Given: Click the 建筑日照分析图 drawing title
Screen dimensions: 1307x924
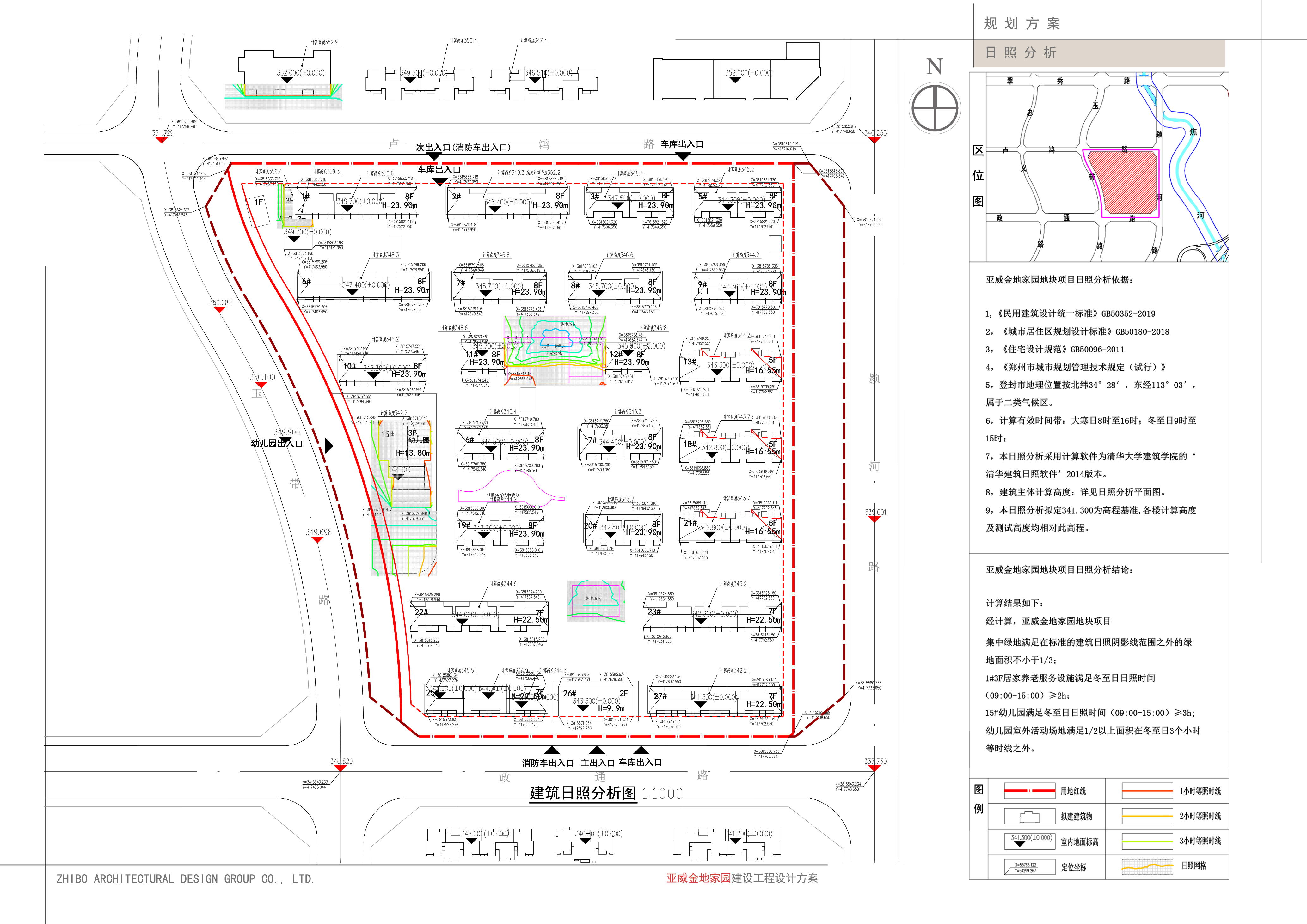Looking at the screenshot, I should click(x=582, y=793).
